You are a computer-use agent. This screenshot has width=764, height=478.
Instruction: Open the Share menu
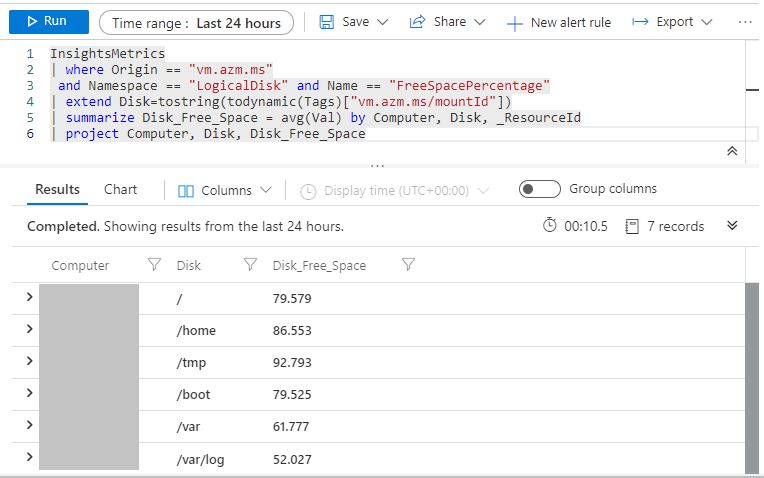click(447, 22)
